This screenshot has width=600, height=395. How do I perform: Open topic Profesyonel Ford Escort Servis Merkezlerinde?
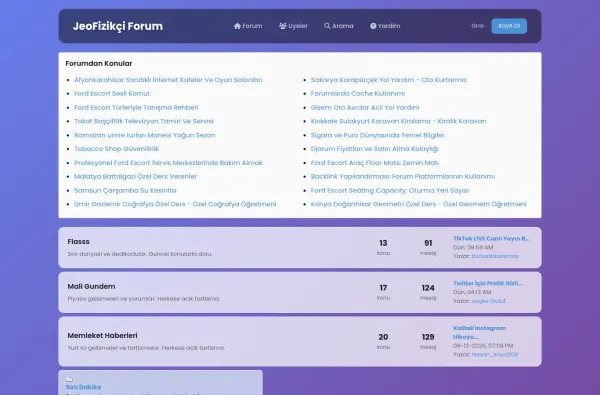pos(168,163)
